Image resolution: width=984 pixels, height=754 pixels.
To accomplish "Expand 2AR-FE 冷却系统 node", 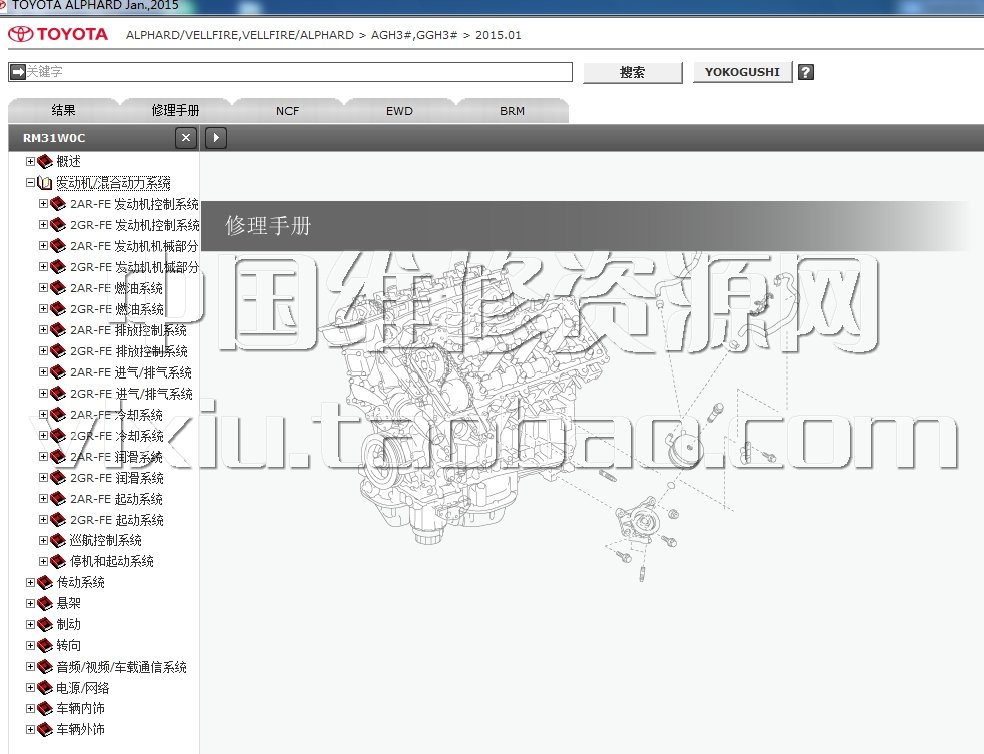I will coord(43,414).
